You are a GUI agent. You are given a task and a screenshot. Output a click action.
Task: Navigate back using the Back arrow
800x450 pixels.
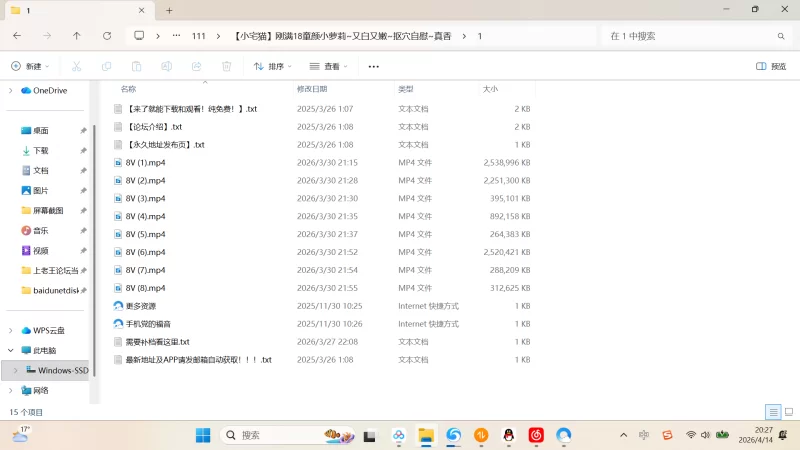pyautogui.click(x=17, y=36)
